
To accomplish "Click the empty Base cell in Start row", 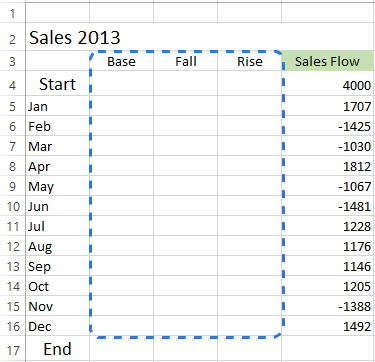I will (x=121, y=83).
